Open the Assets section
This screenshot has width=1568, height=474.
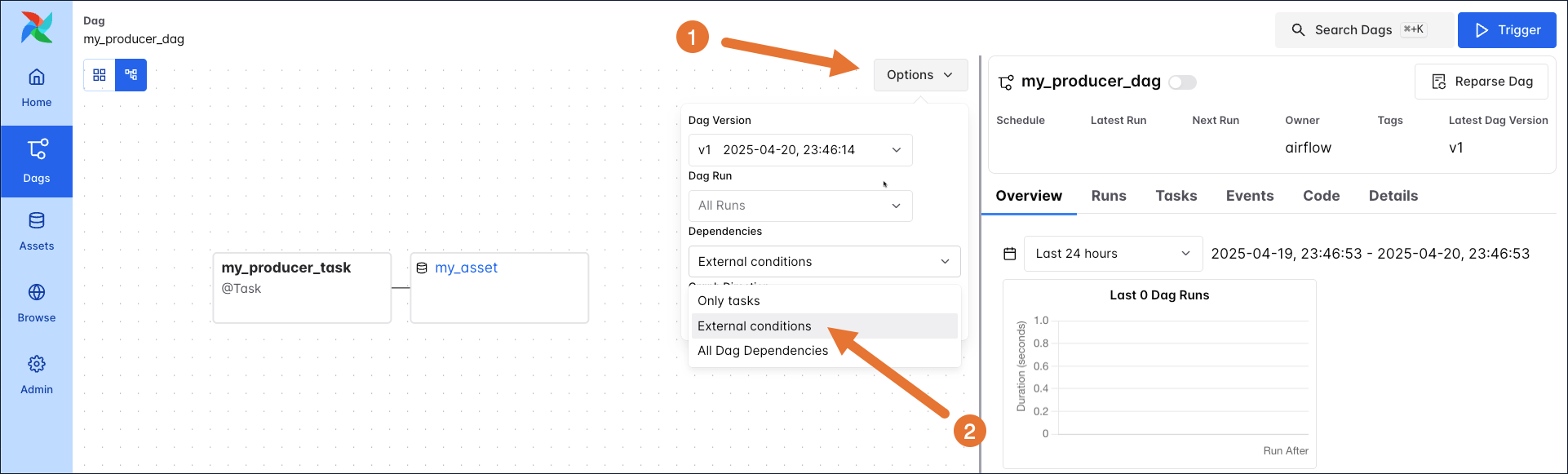pos(37,232)
